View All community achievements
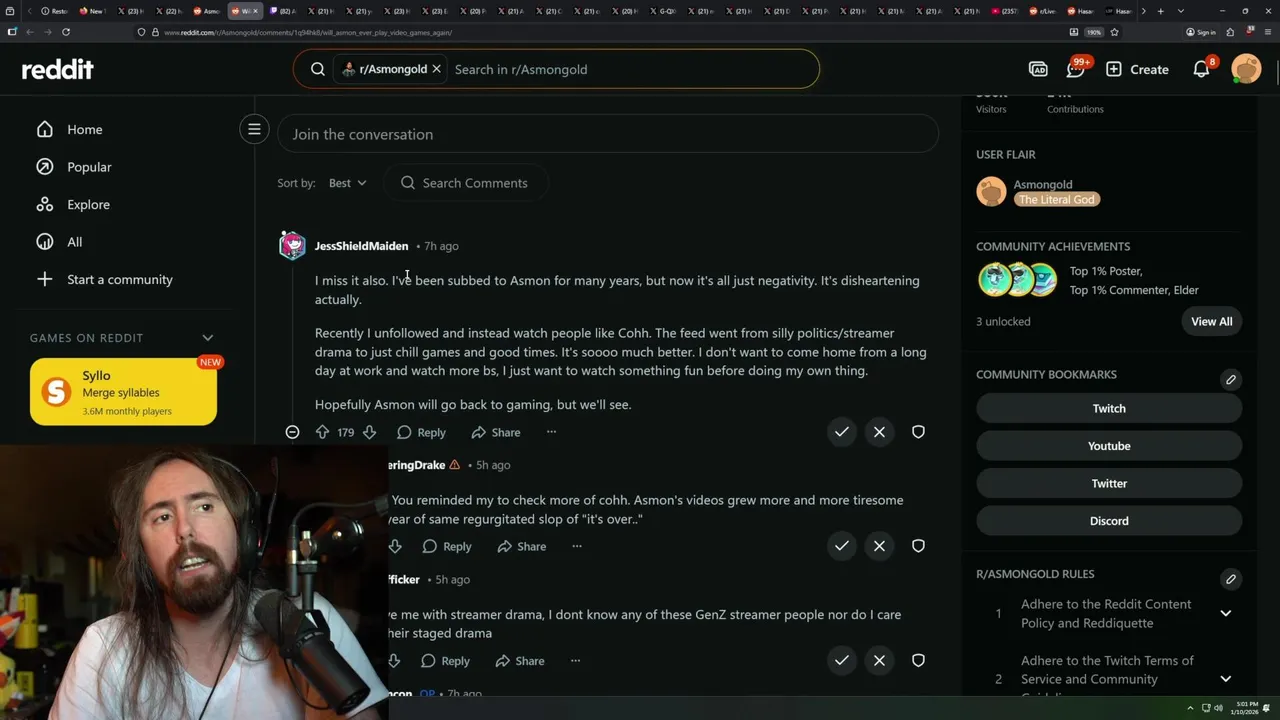1280x720 pixels. (1211, 321)
